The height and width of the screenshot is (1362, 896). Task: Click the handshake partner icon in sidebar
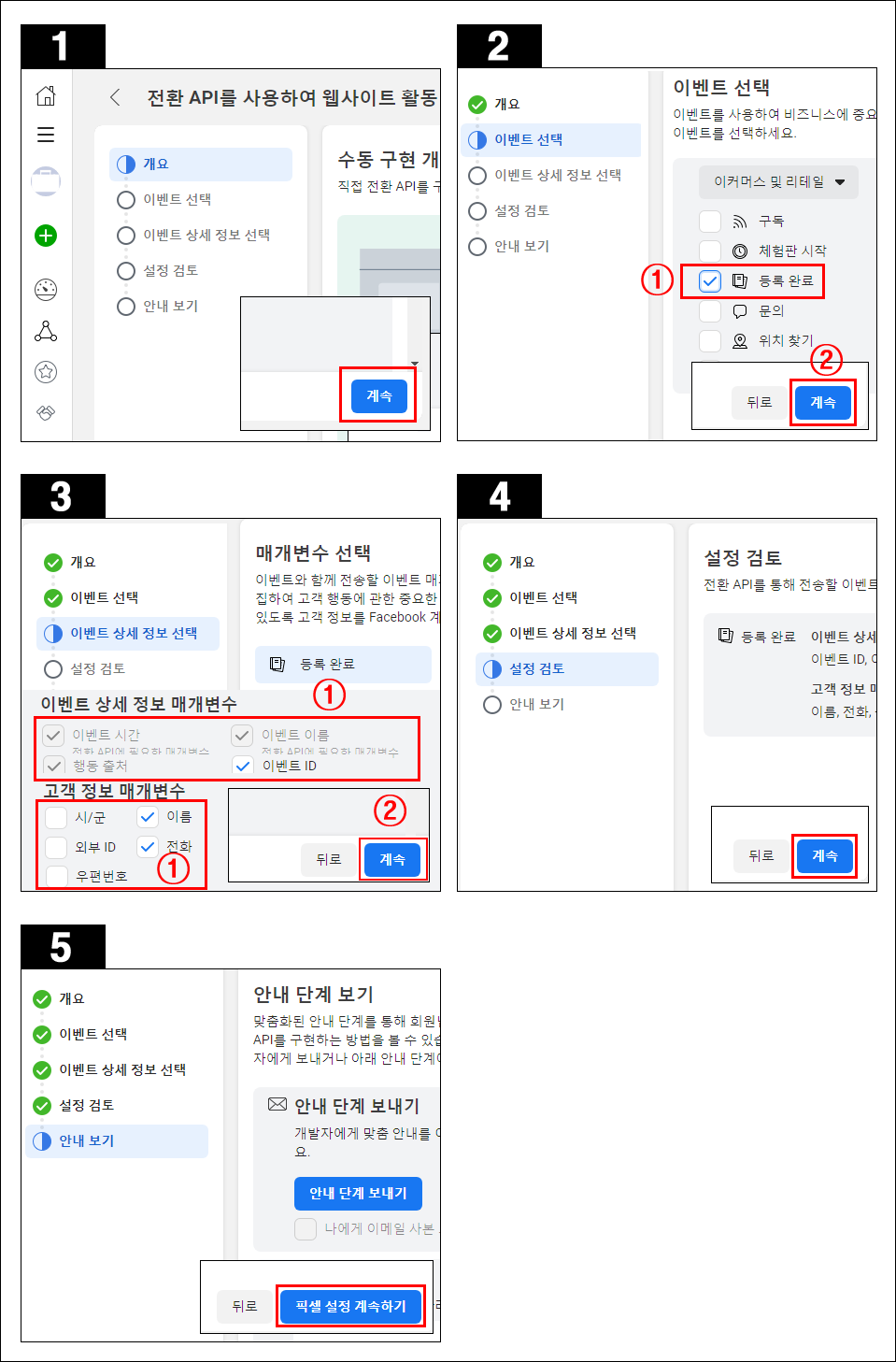[x=46, y=412]
